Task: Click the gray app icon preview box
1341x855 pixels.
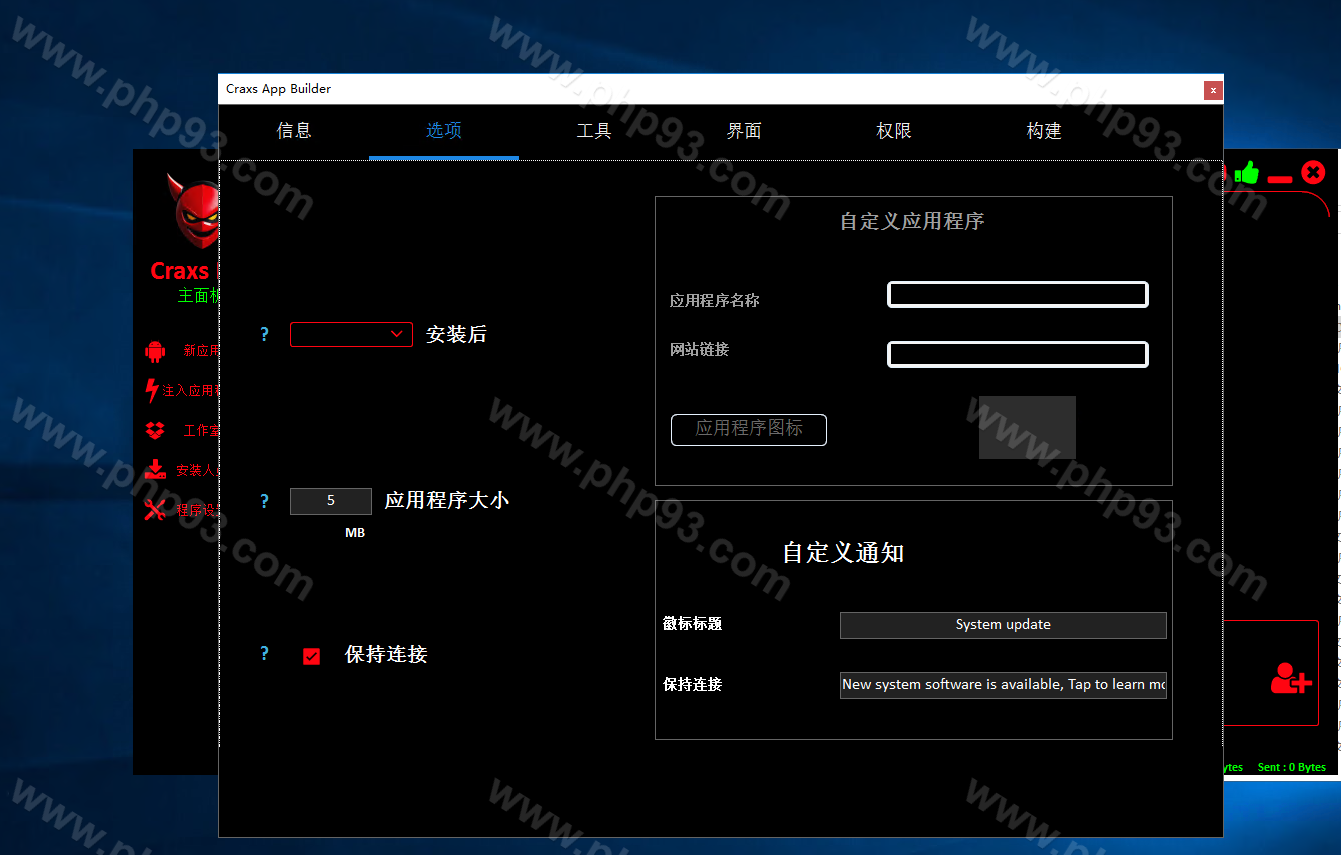Action: pos(1027,427)
